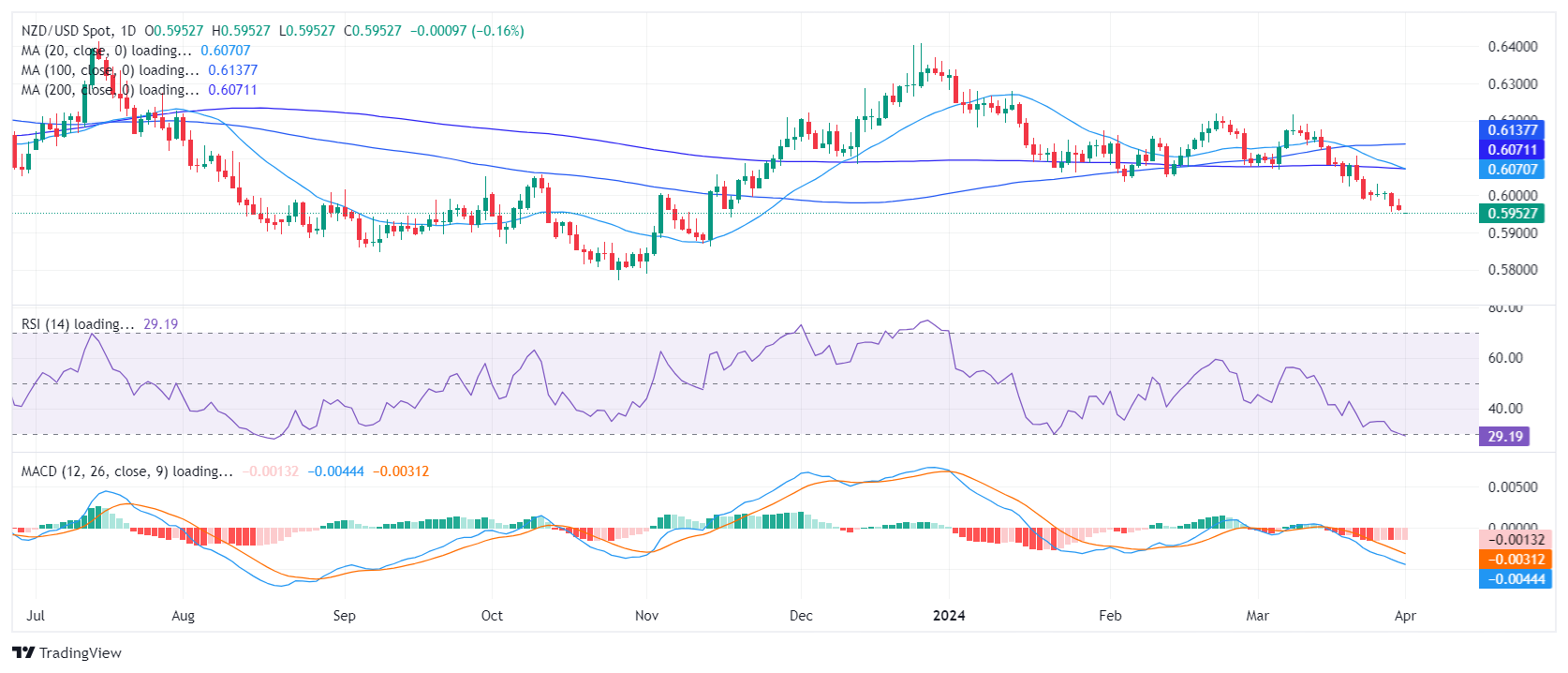1568x673 pixels.
Task: Click the purple 29.19 RSI value tag
Action: 1504,437
